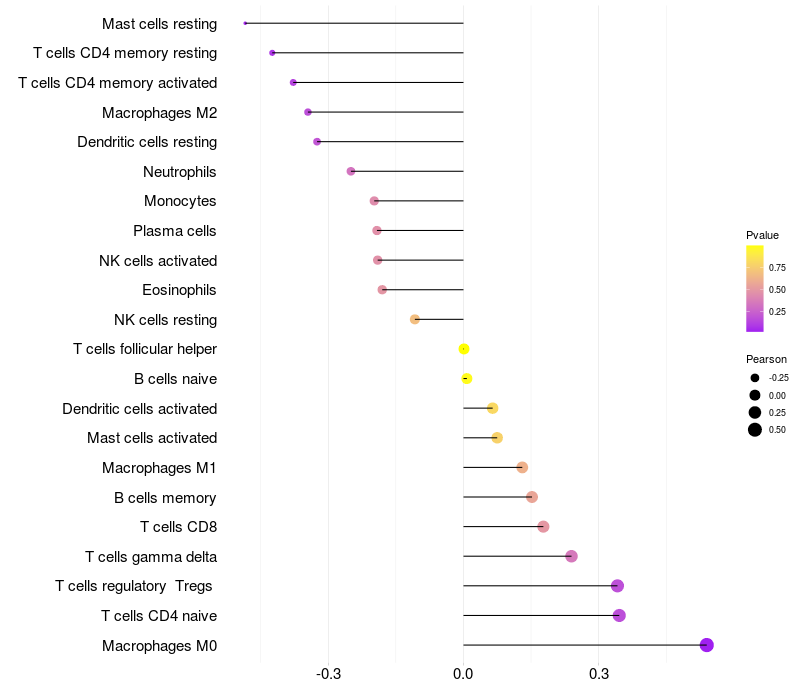Click the yellow B cells naive dot
Screen dimensions: 800x700
[466, 379]
